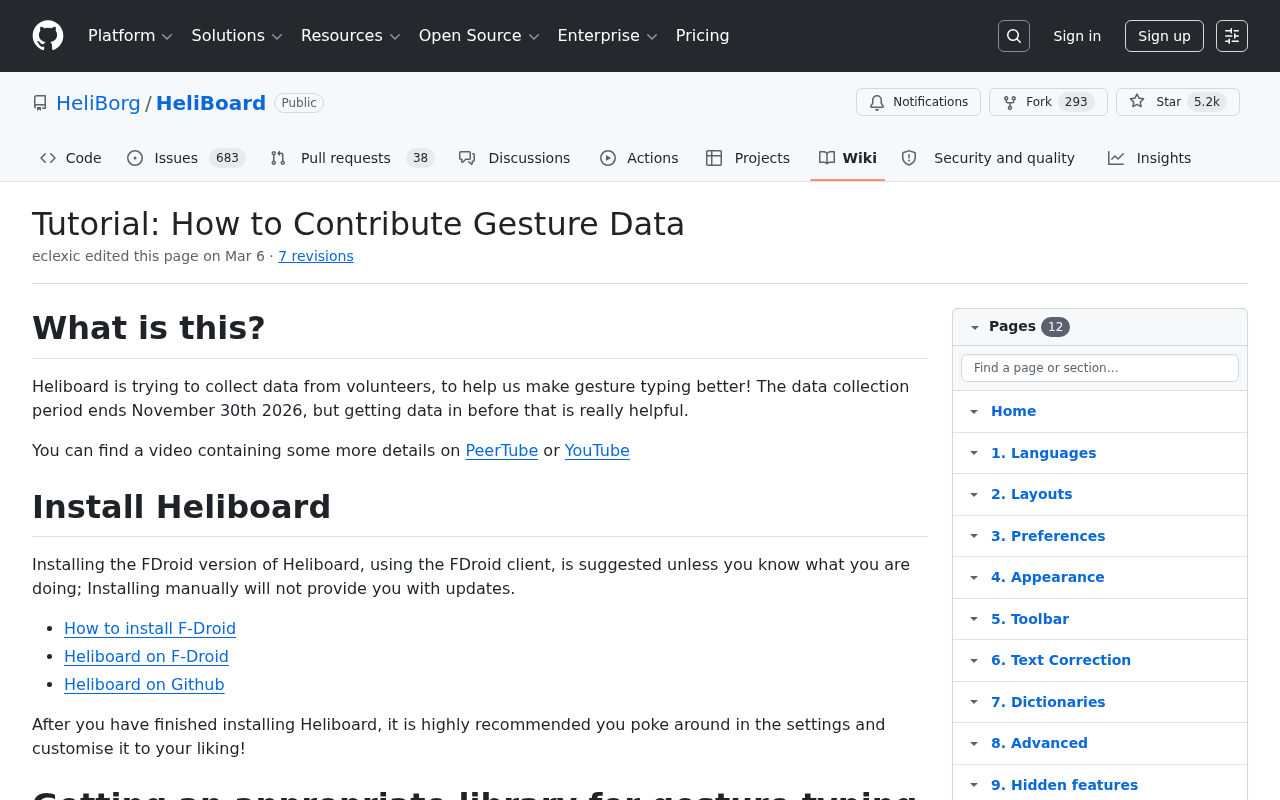Expand the 3. Preferences sections
Image resolution: width=1280 pixels, height=800 pixels.
coord(974,536)
